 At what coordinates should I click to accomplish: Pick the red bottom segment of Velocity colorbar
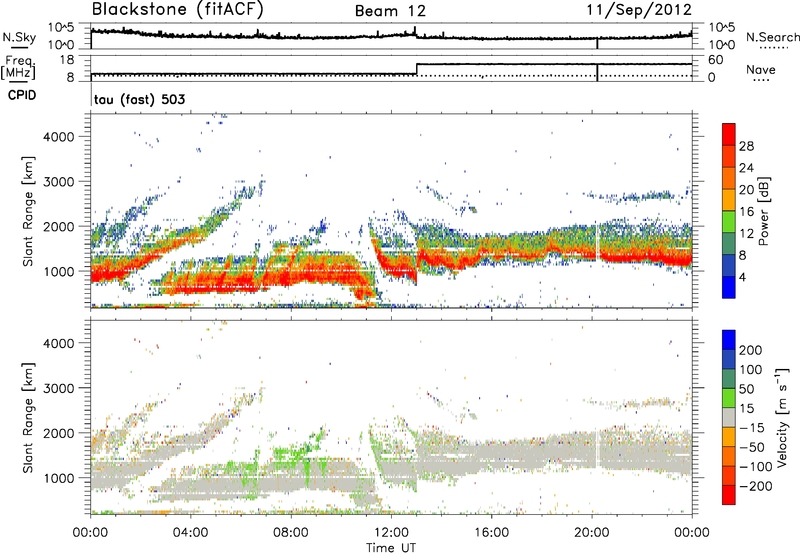[729, 495]
